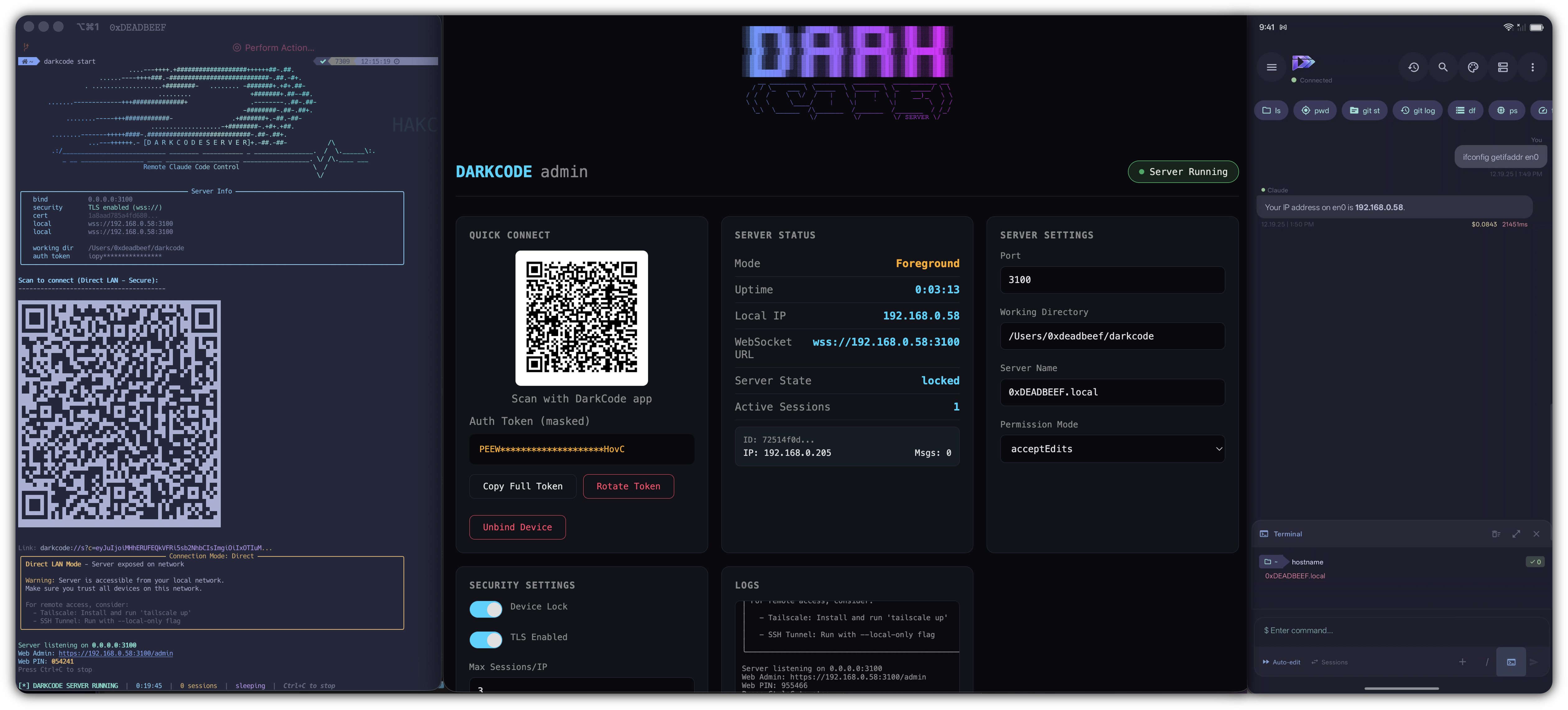Open the three-dot overflow menu
1568x710 pixels.
tap(1532, 68)
